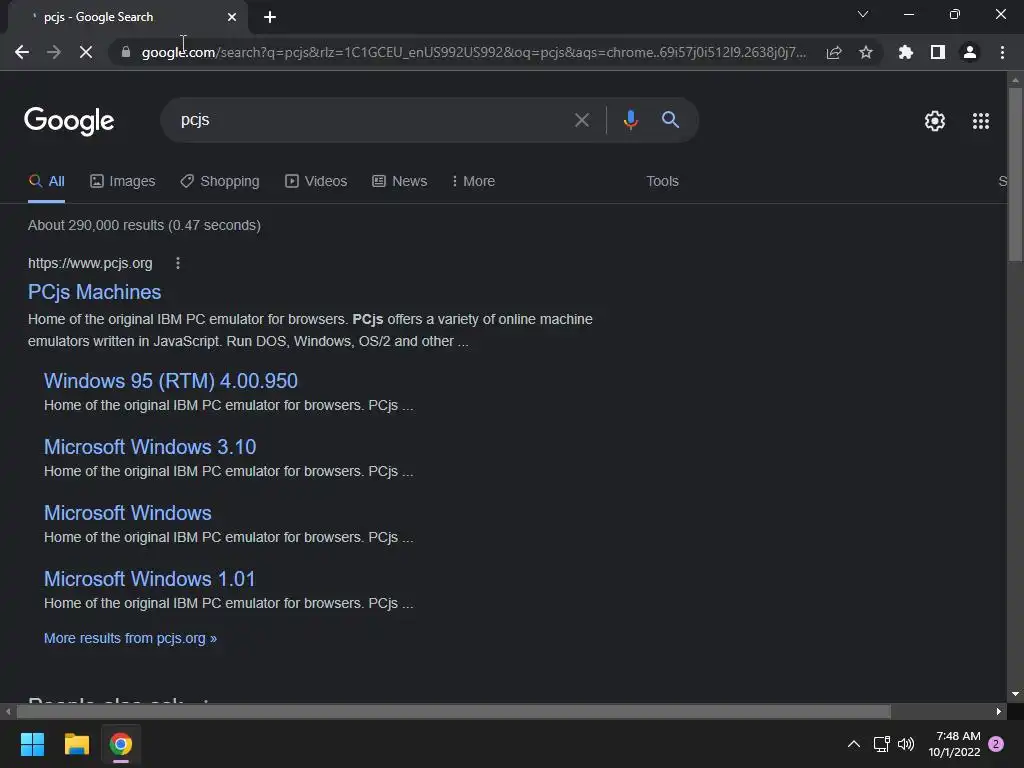Open the Extensions puzzle icon
The image size is (1024, 768).
905,52
